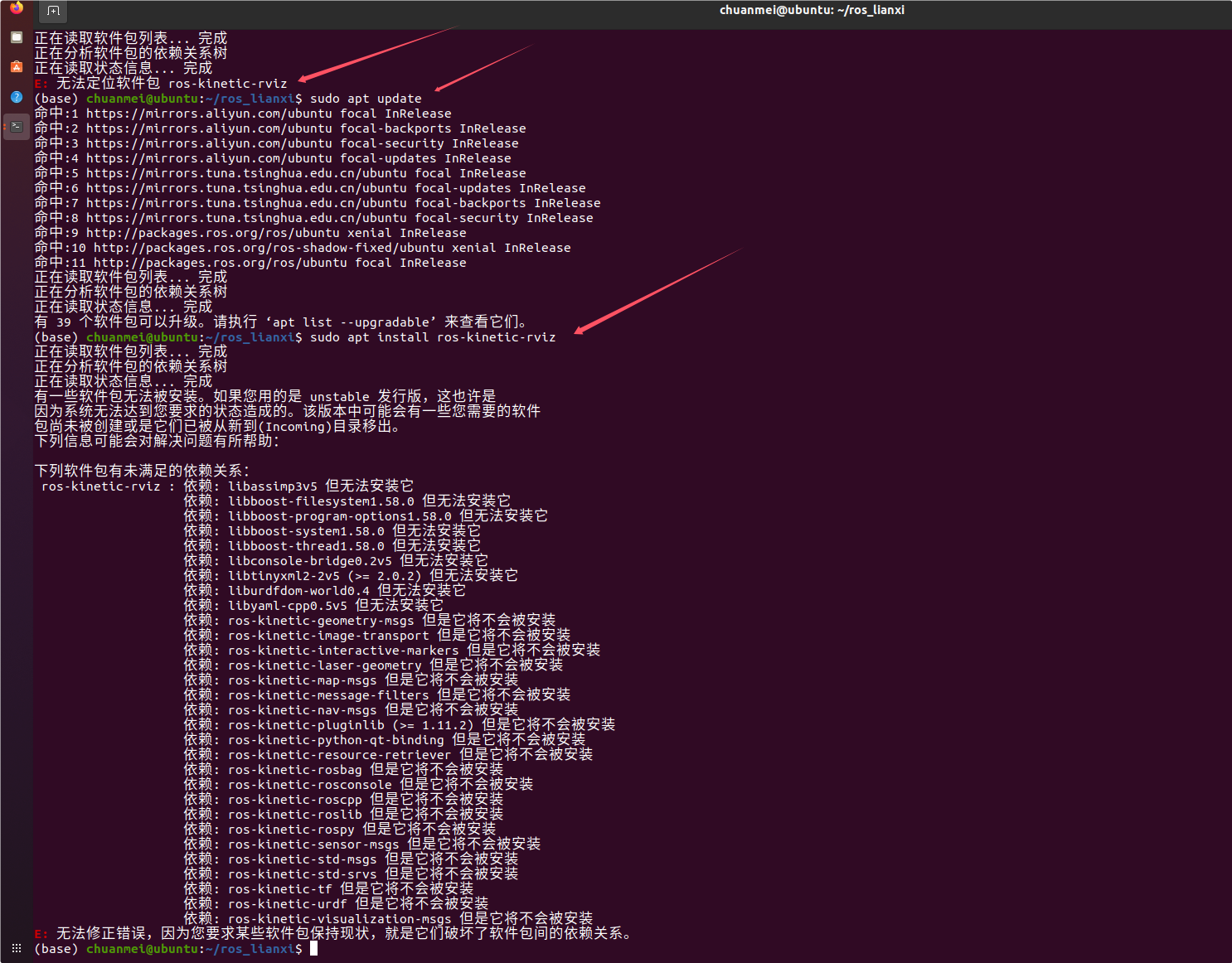The width and height of the screenshot is (1232, 963).
Task: Click the orange running-app indicator dots beside Terminal
Action: (6, 127)
